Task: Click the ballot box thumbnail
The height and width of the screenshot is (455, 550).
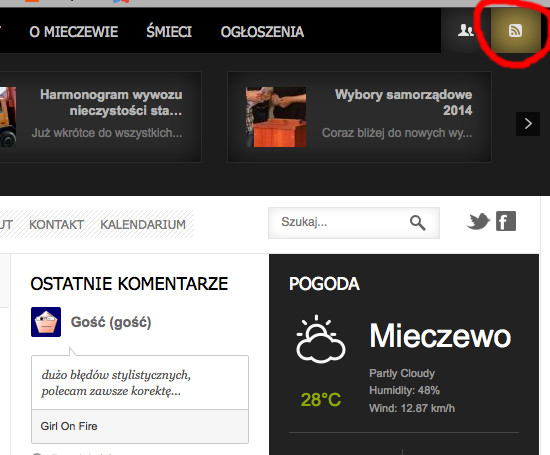Action: point(276,117)
